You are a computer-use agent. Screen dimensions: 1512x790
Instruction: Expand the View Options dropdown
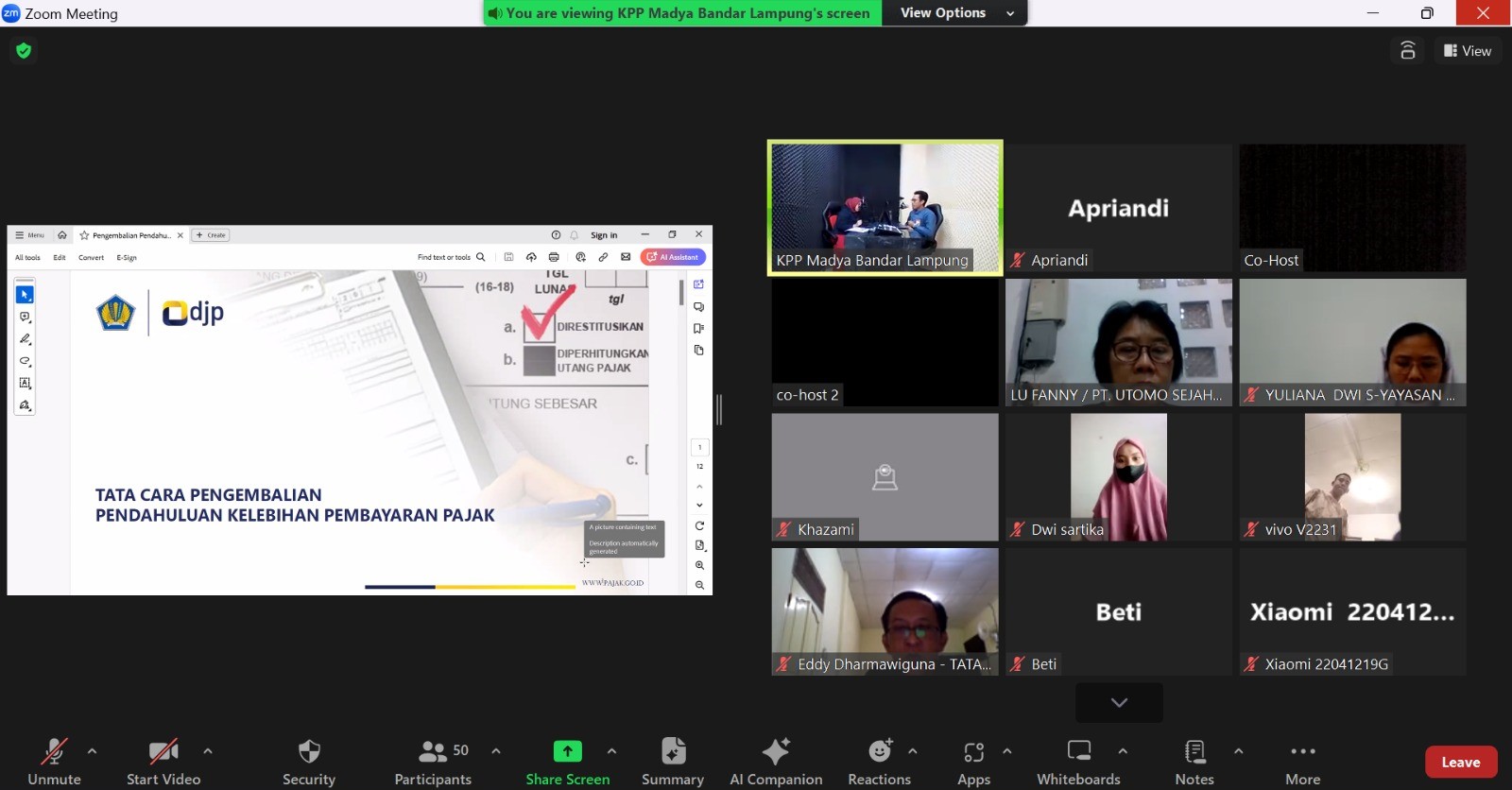pyautogui.click(x=954, y=13)
